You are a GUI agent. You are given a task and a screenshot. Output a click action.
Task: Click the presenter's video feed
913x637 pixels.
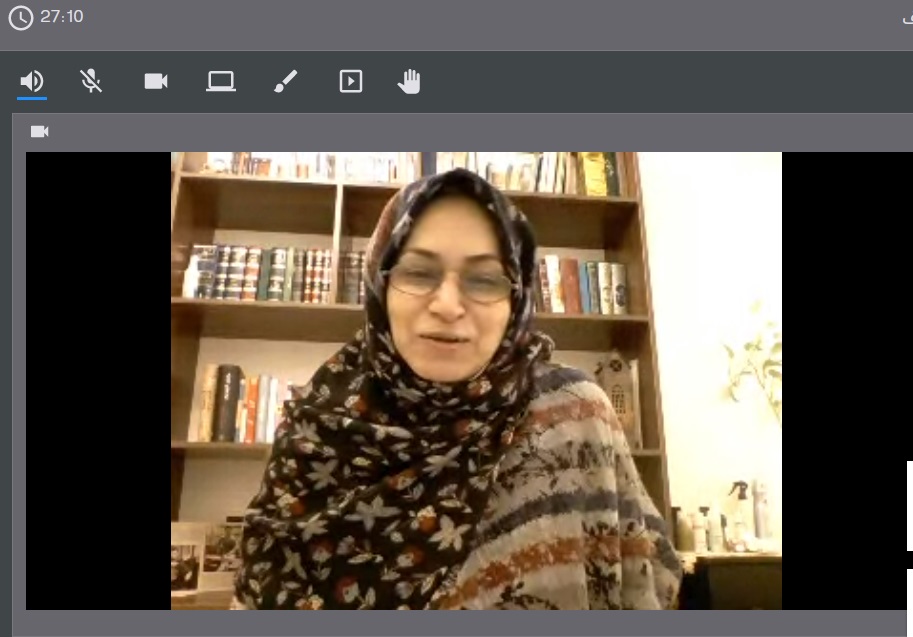(476, 380)
